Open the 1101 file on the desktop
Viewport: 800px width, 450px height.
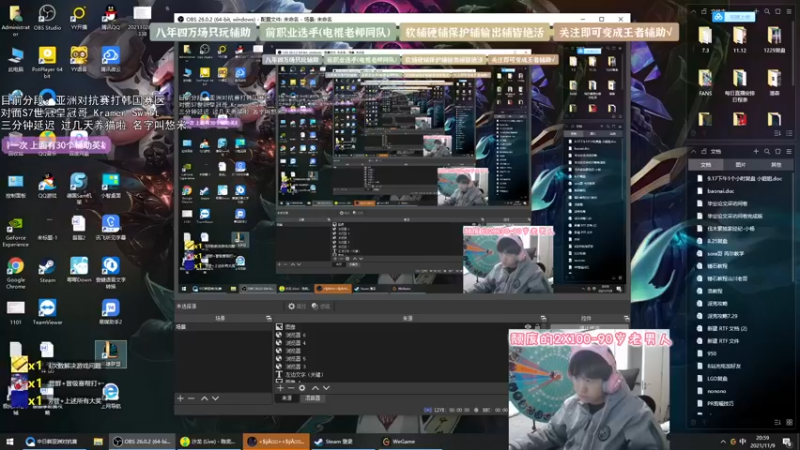tap(15, 312)
